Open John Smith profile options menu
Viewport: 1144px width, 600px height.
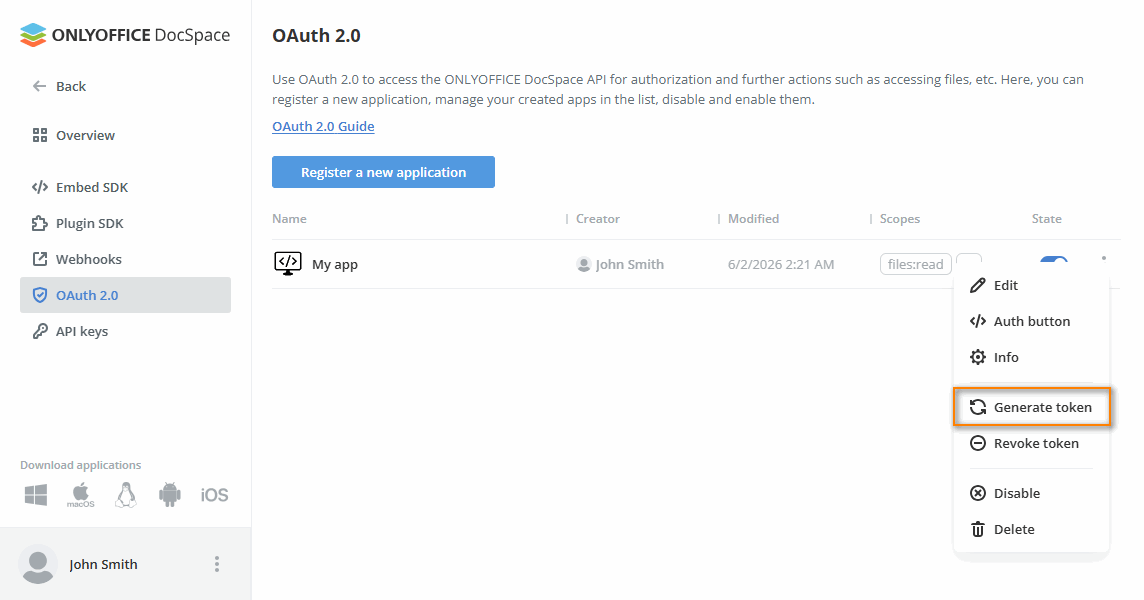pos(217,564)
